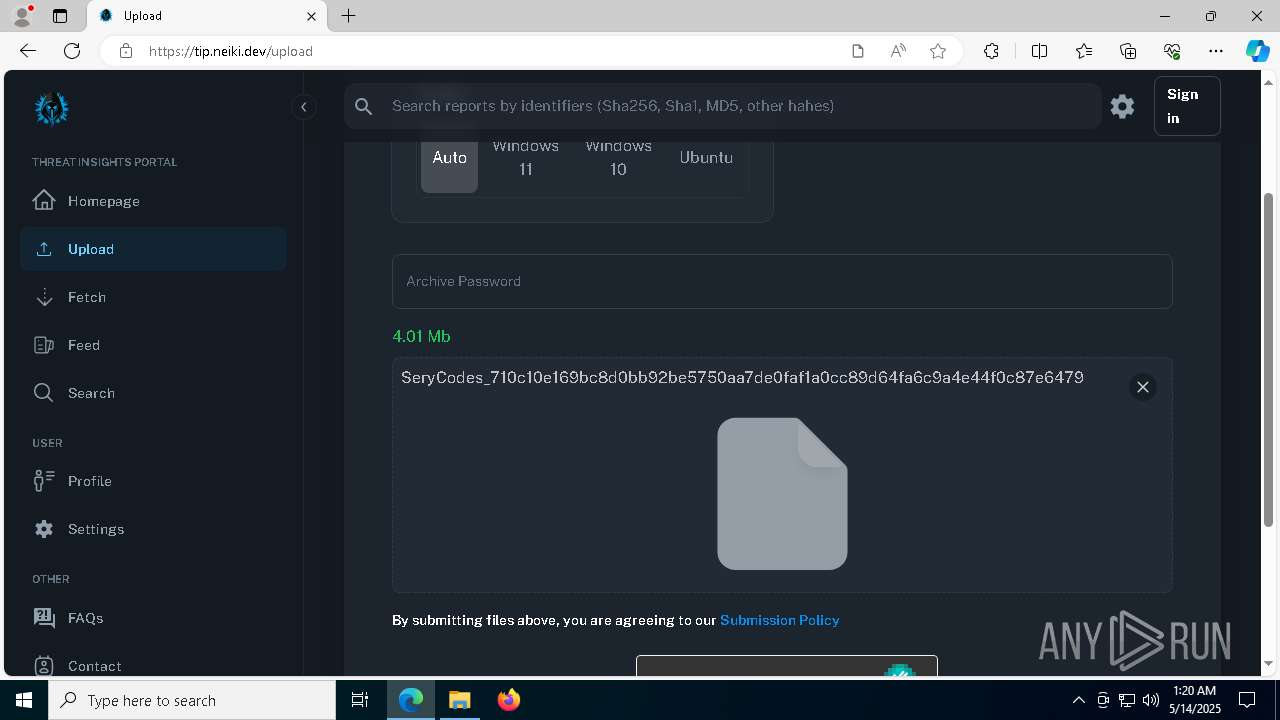Click the Feed newspaper icon
The image size is (1280, 720).
coord(44,345)
